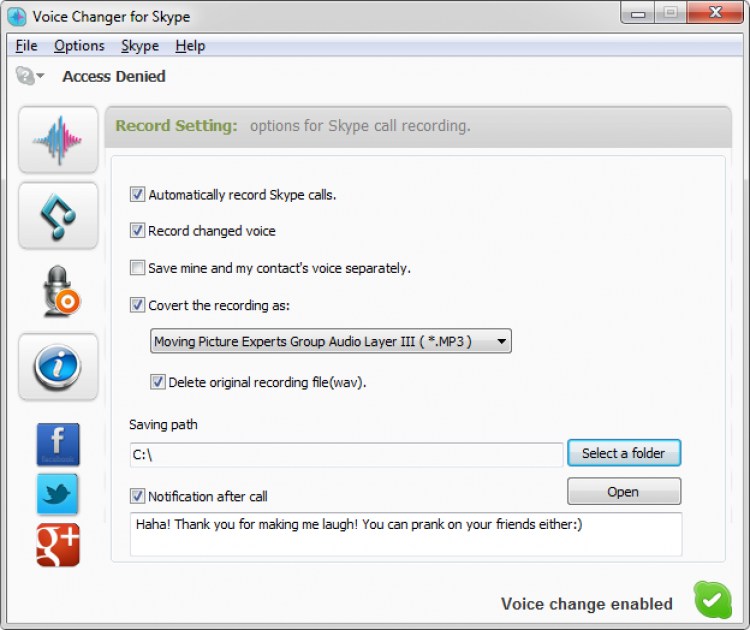Toggle the Record changed voice checkbox
This screenshot has width=750, height=630.
pos(137,231)
